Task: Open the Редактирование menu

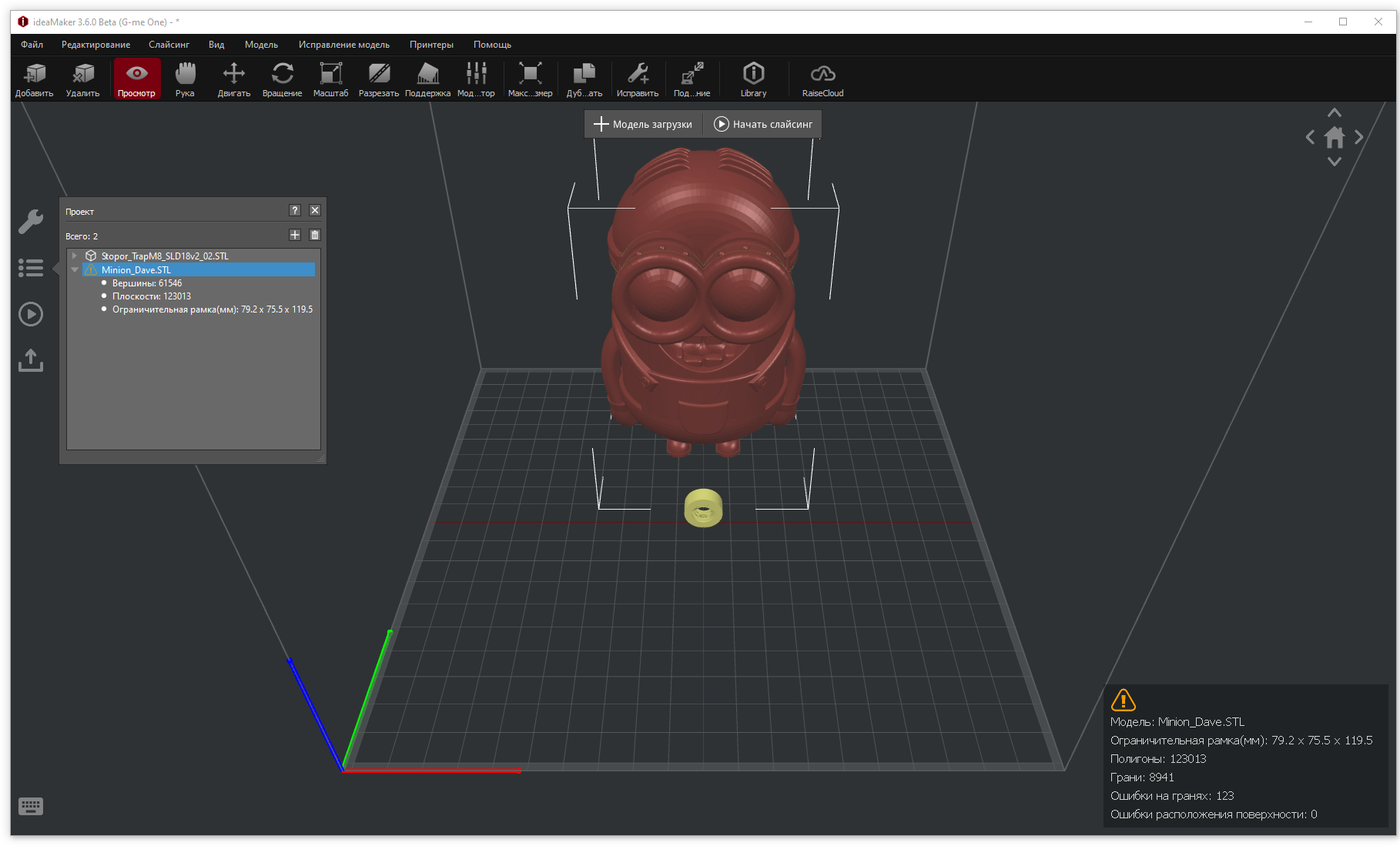Action: (96, 45)
